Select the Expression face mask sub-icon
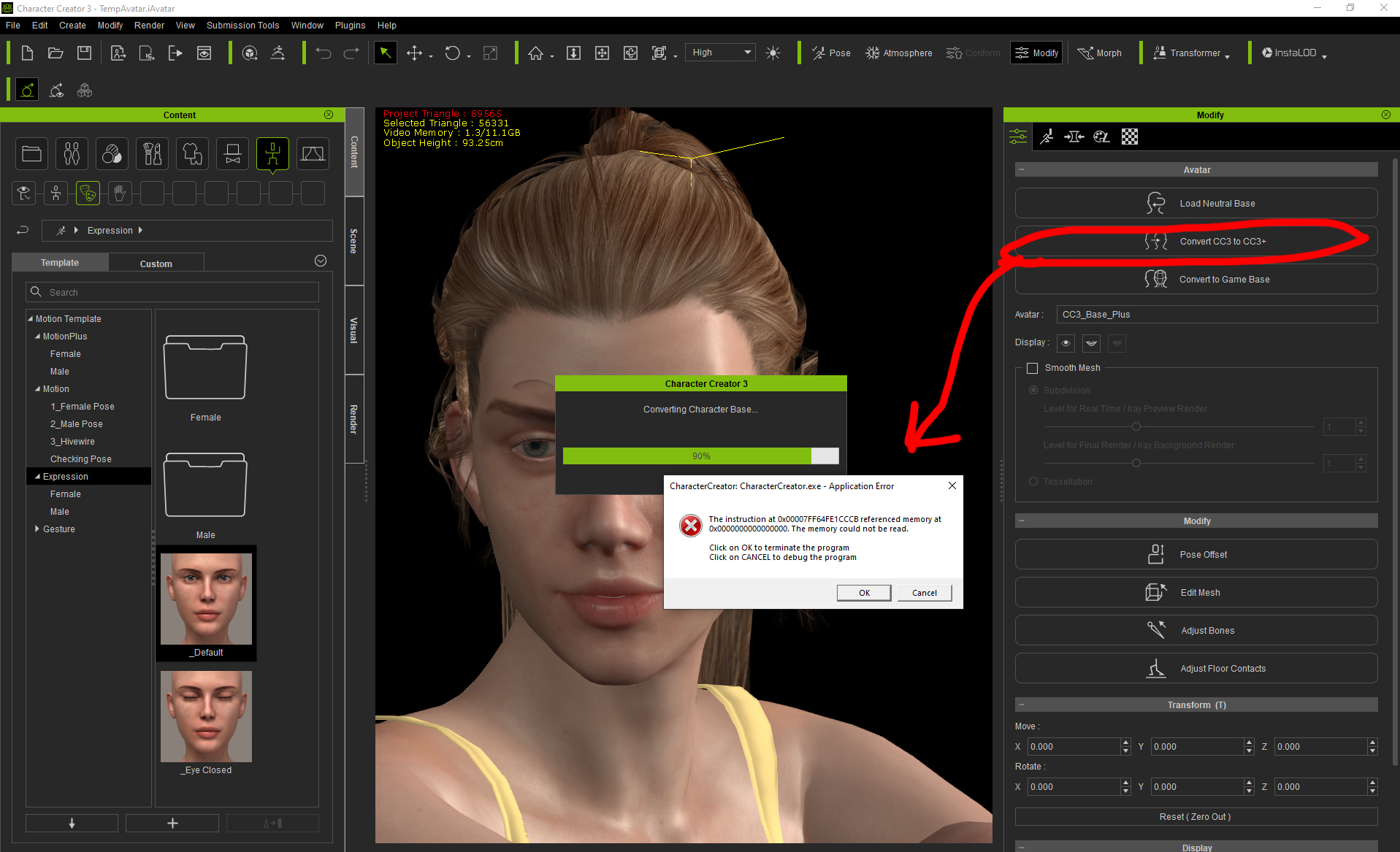Screen dimensions: 1400x852 pyautogui.click(x=88, y=193)
